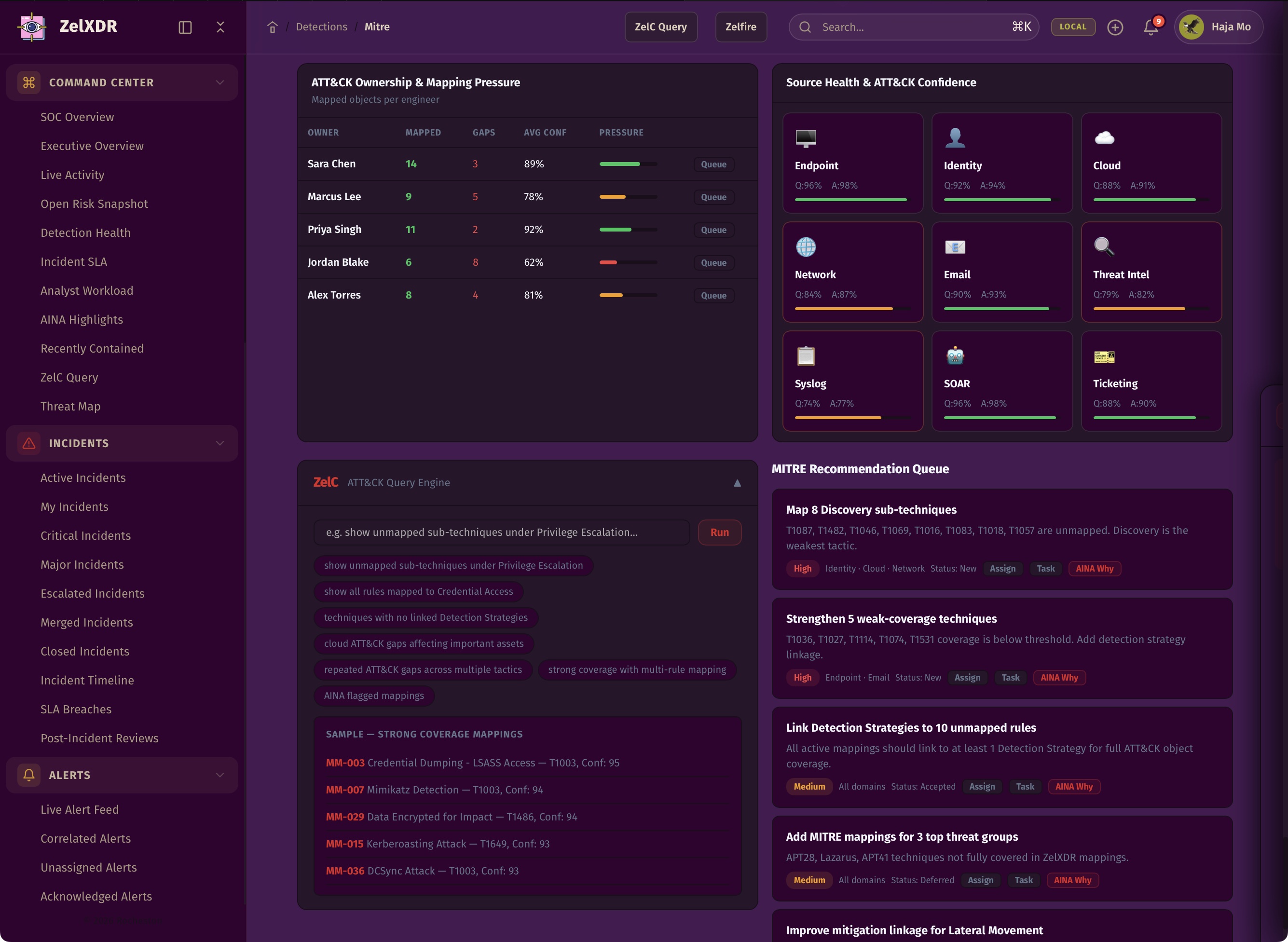Toggle the LOCAL environment badge

coord(1072,27)
